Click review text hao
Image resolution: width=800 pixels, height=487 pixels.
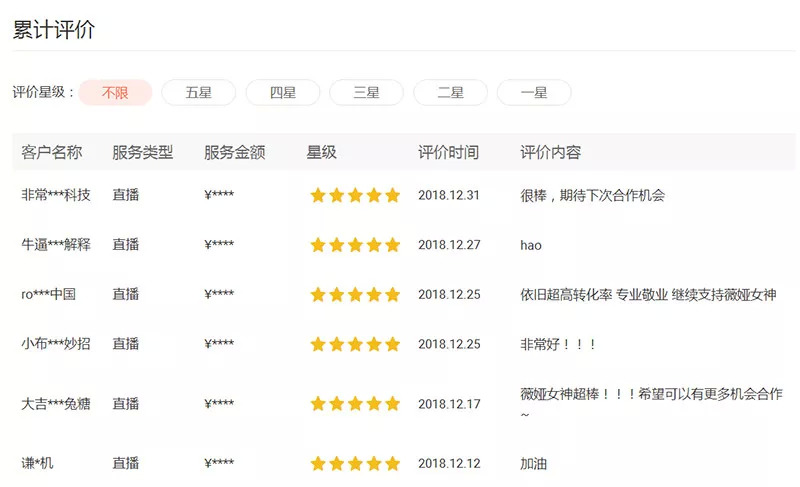[531, 245]
